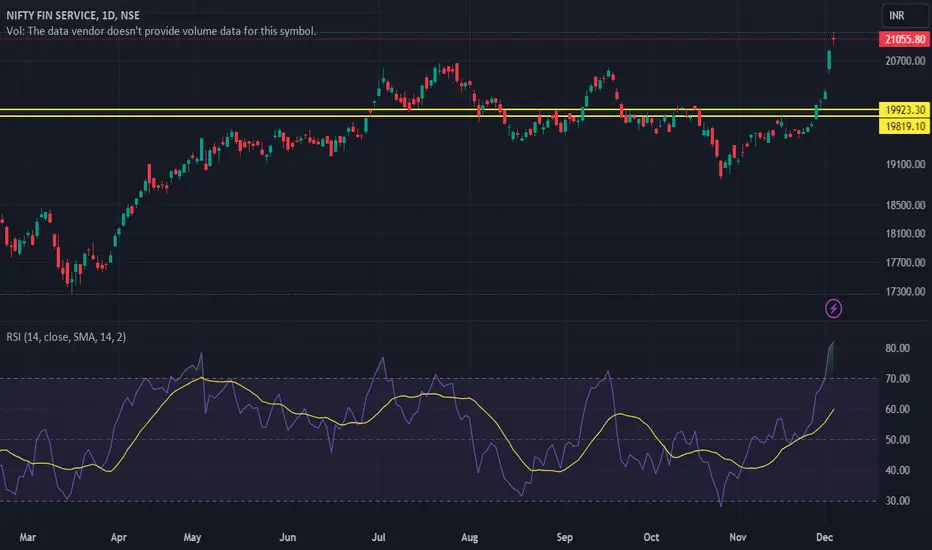Click the 20700.00 price axis label
The width and height of the screenshot is (932, 550).
pyautogui.click(x=905, y=61)
